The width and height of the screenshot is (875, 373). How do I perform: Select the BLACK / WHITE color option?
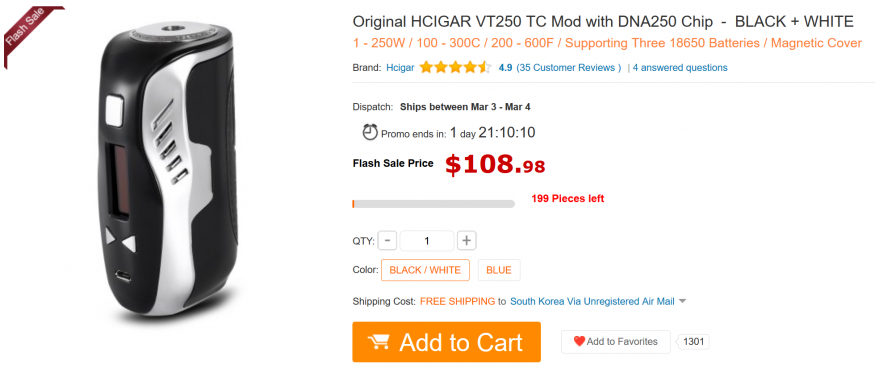(425, 270)
